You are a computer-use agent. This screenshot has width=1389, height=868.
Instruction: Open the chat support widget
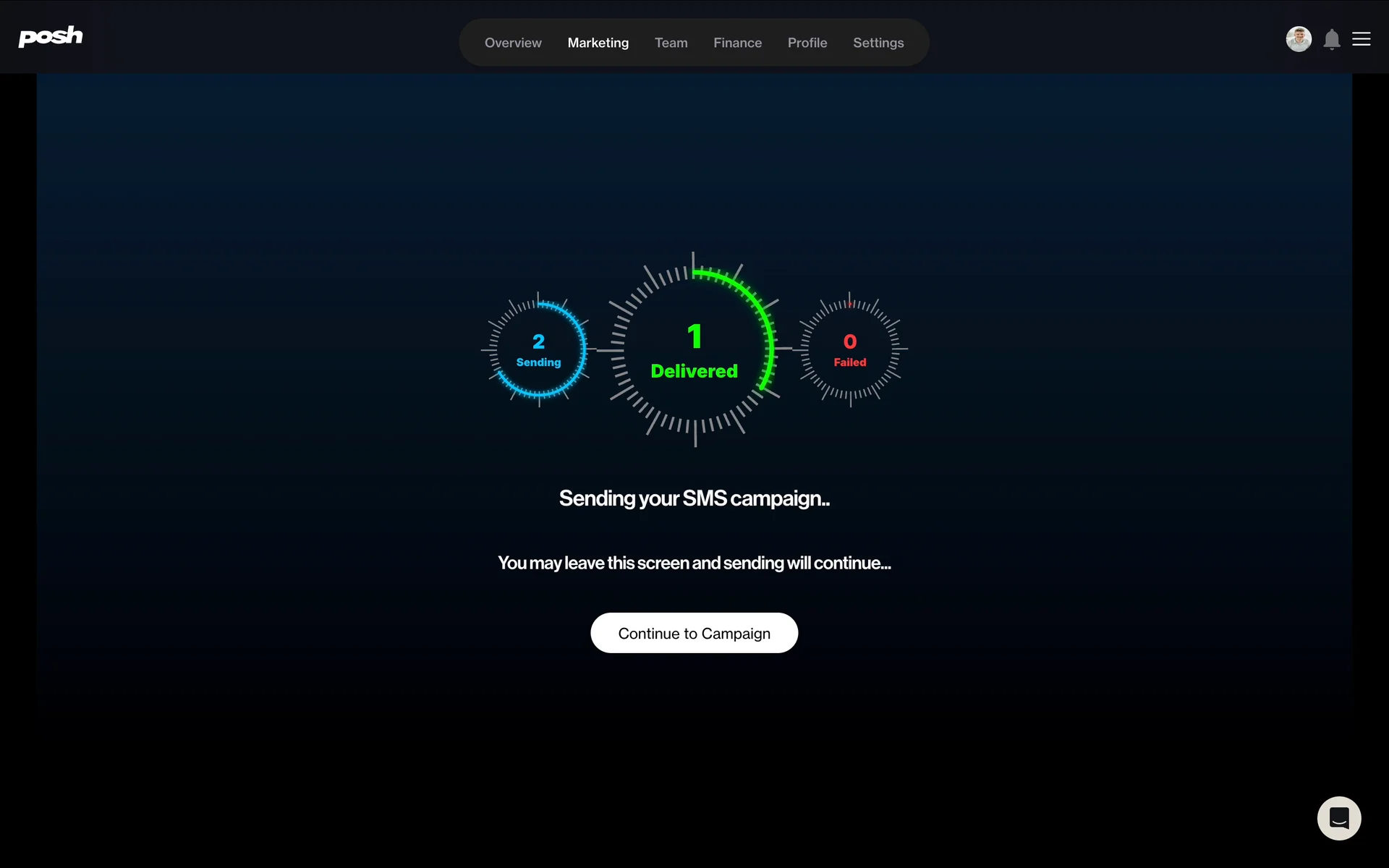coord(1339,818)
